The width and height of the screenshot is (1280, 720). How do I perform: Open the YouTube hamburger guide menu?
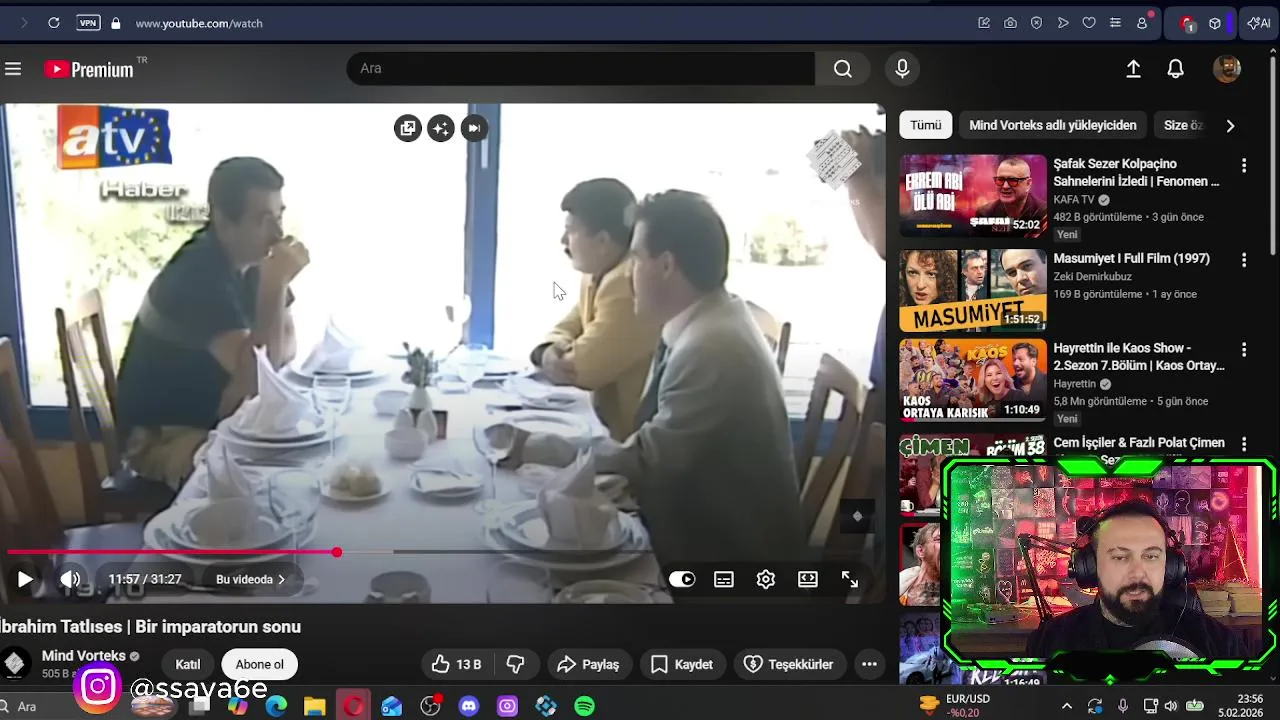click(x=13, y=69)
